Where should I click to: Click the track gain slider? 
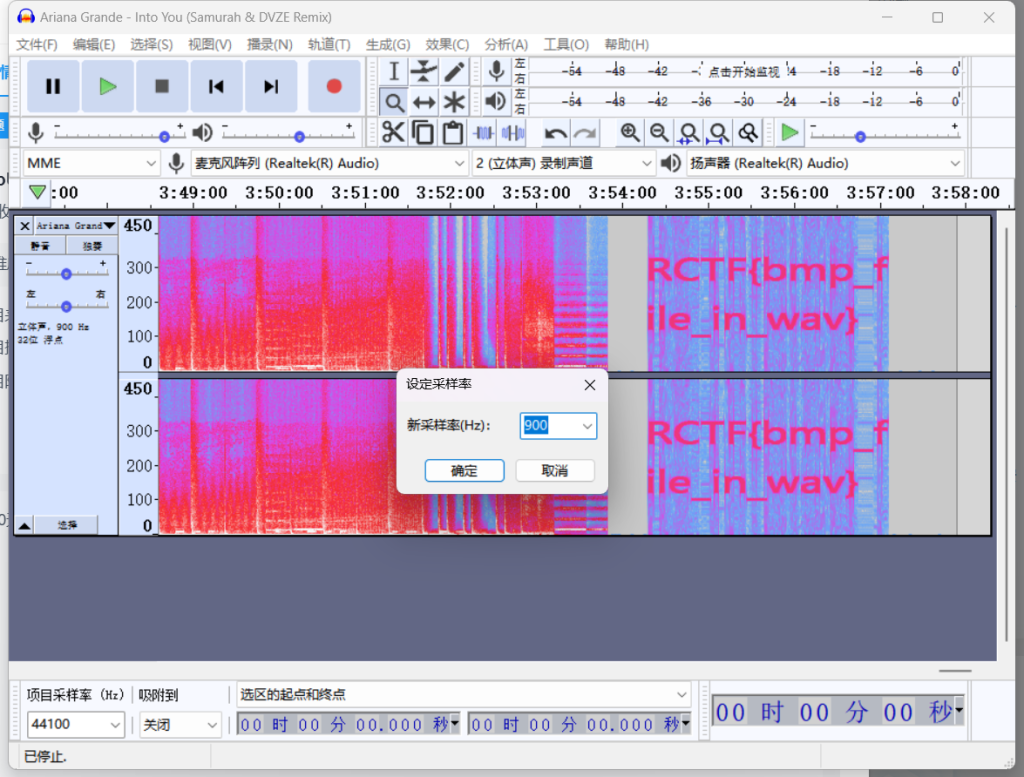(66, 273)
